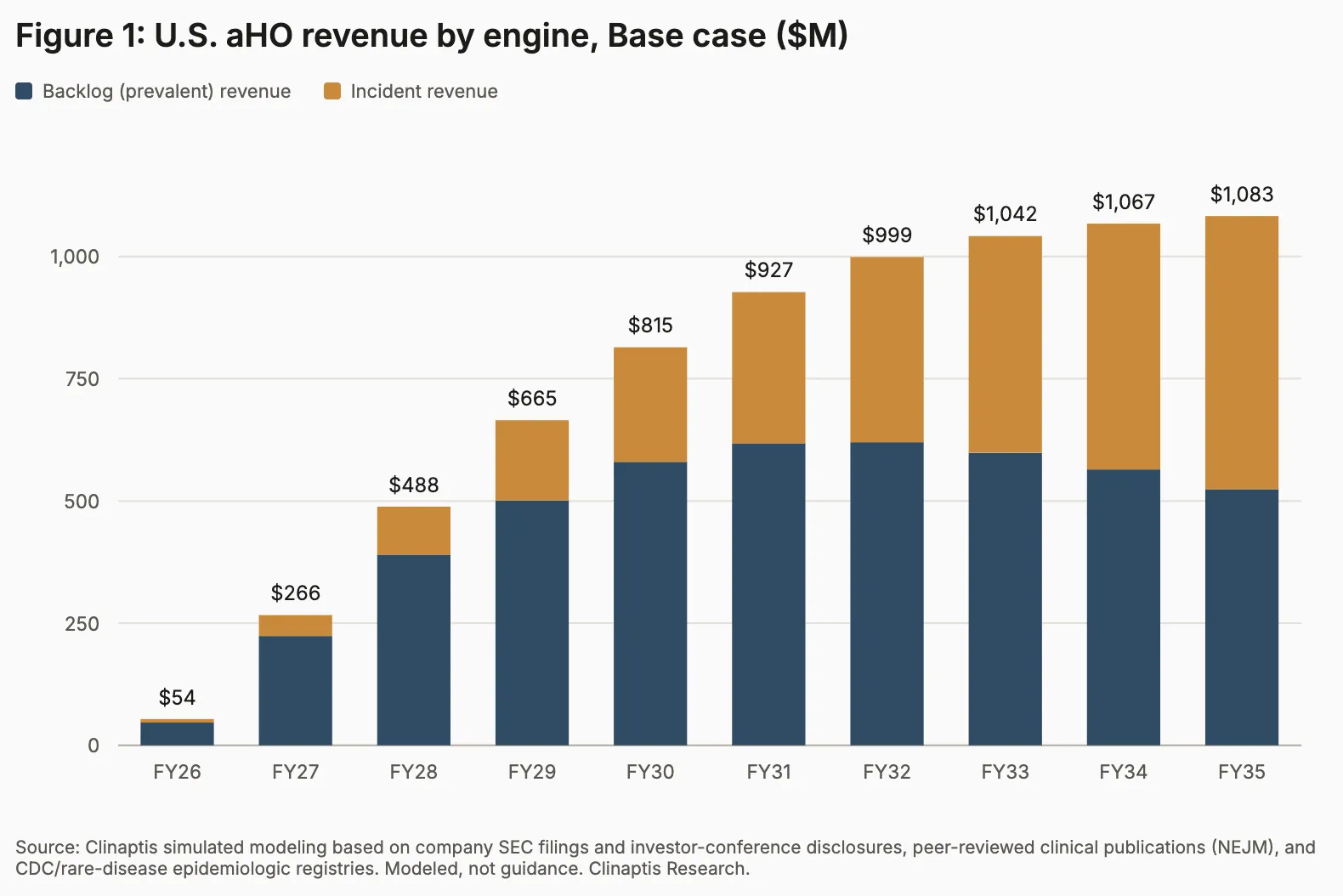This screenshot has height=896, width=1343.
Task: Select the FY27 x-axis label
Action: [x=296, y=772]
